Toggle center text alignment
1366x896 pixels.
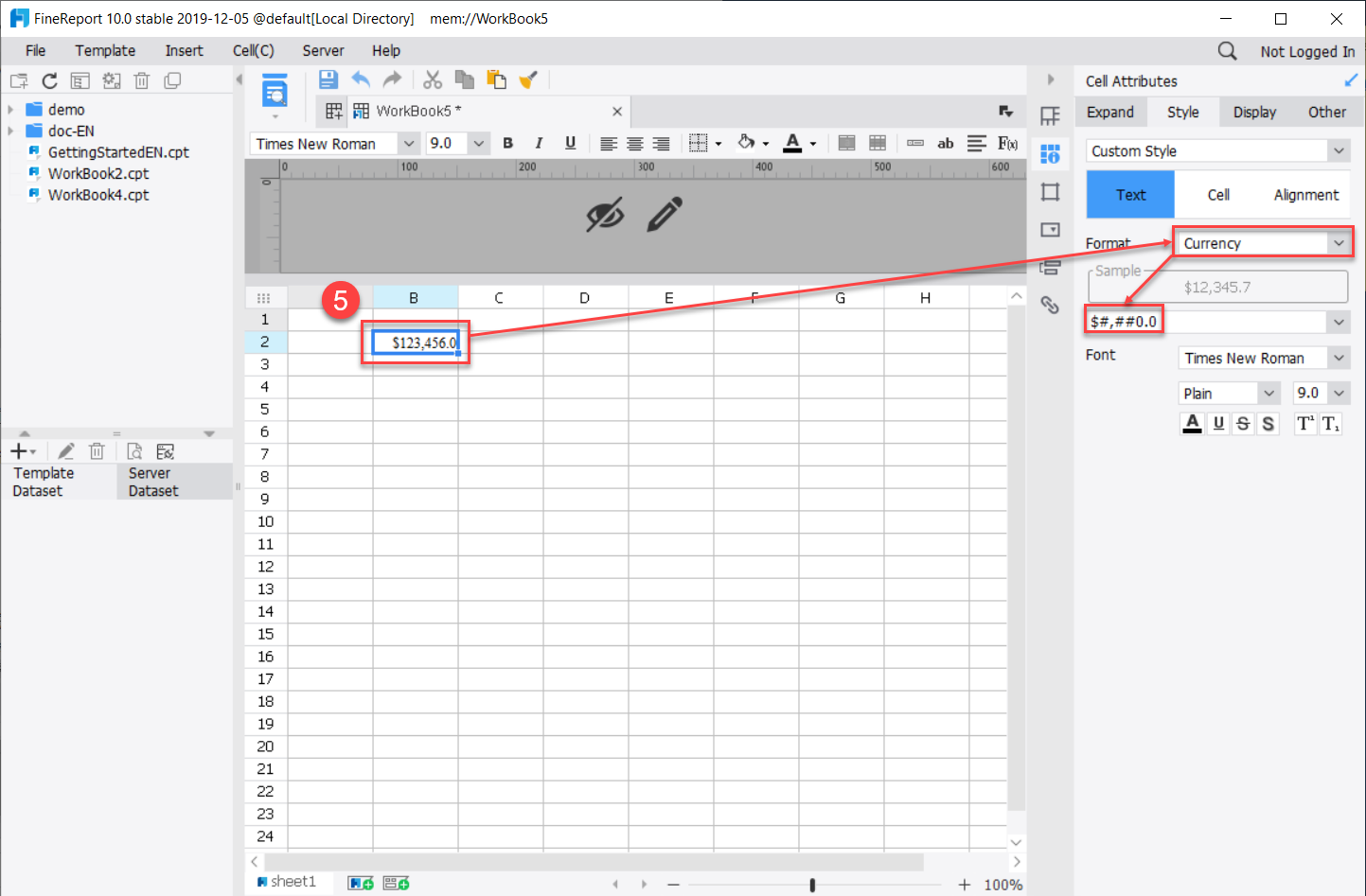point(634,143)
